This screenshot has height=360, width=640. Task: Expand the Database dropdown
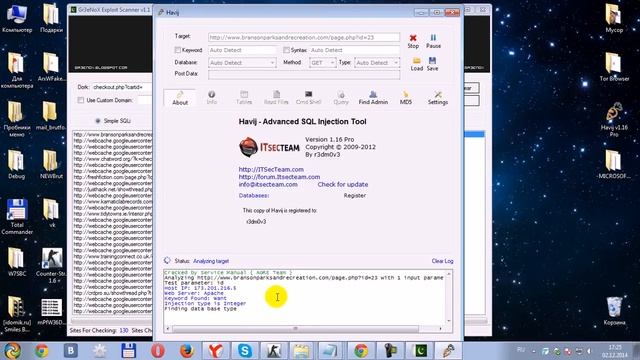(272, 62)
